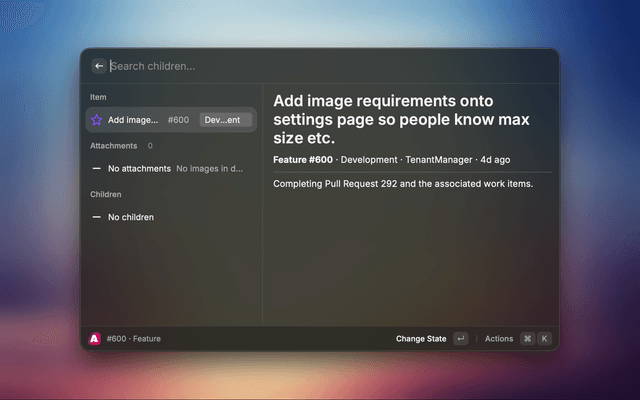Focus the Search children input field

pos(330,66)
